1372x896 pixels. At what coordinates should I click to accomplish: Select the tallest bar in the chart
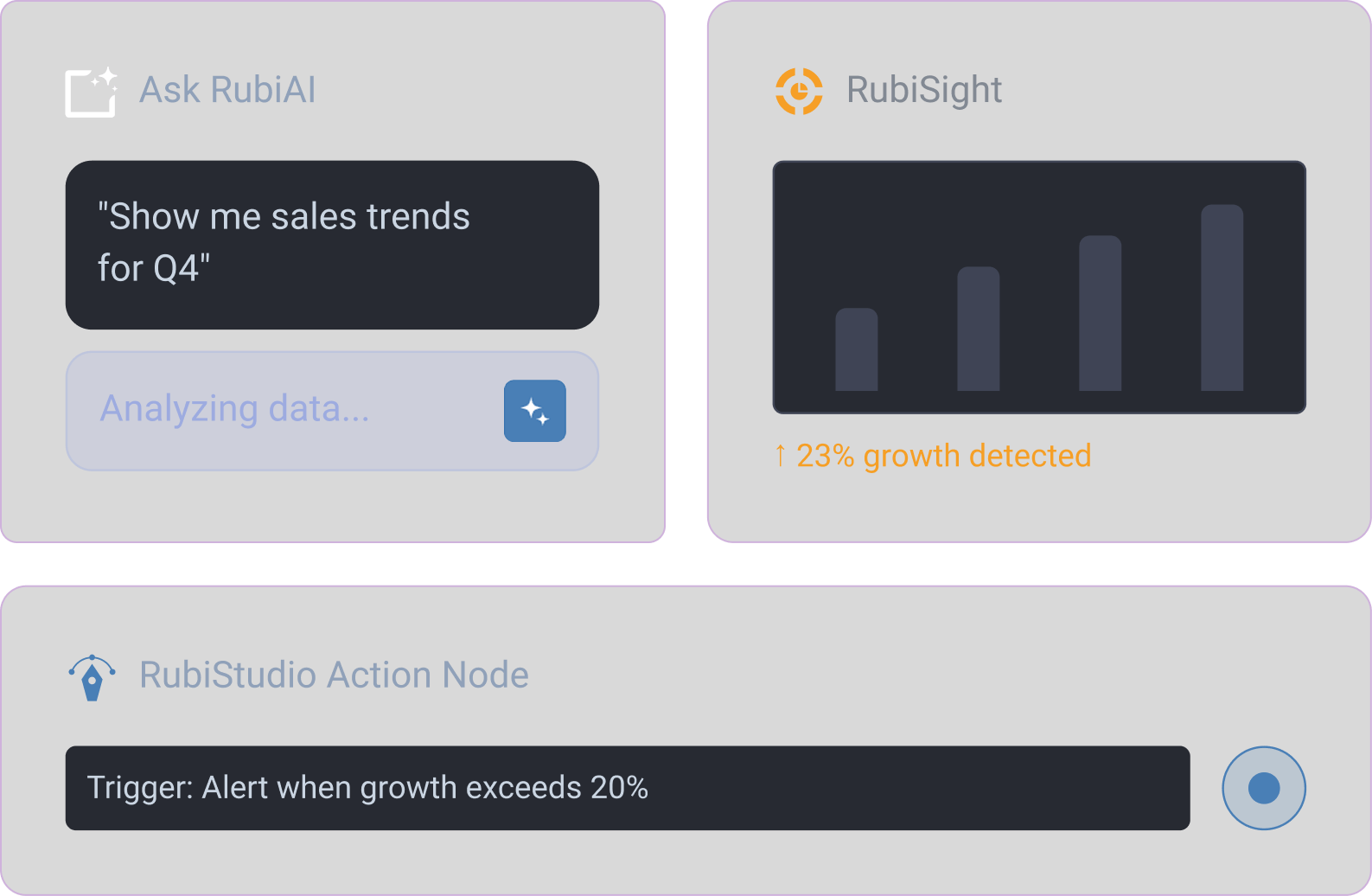[1222, 298]
